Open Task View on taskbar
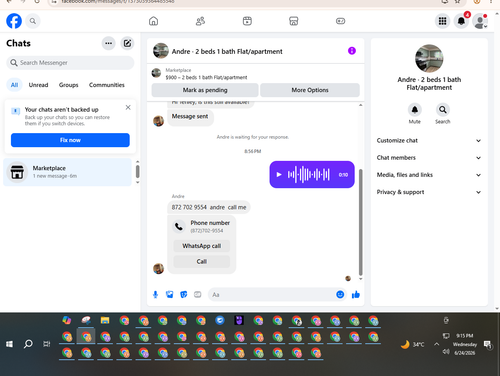This screenshot has width=500, height=376. point(47,344)
